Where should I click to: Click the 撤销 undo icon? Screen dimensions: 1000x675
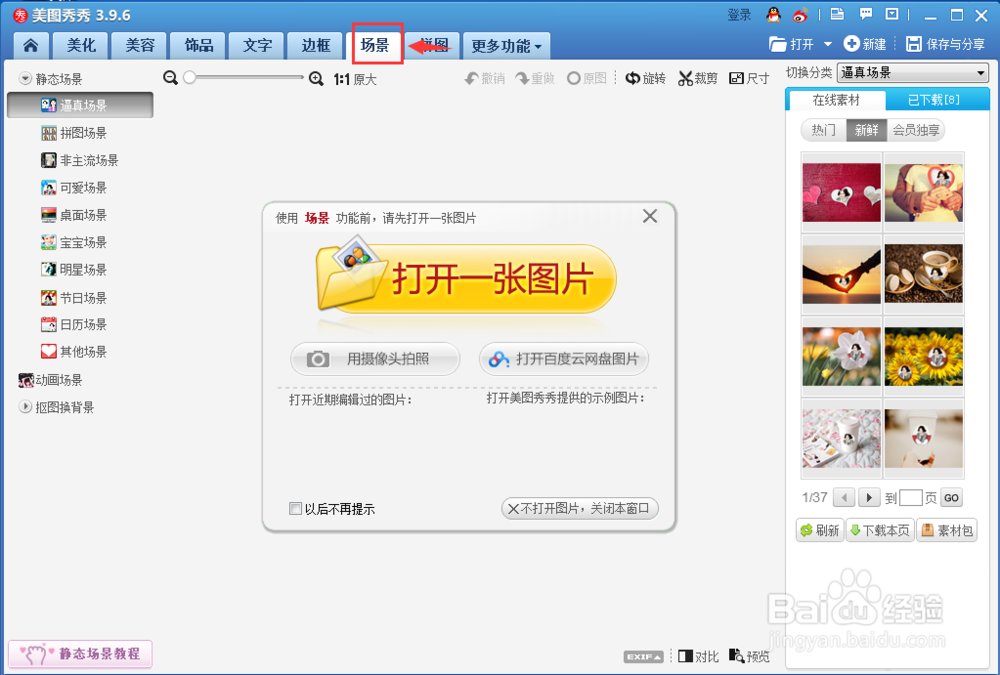[485, 78]
